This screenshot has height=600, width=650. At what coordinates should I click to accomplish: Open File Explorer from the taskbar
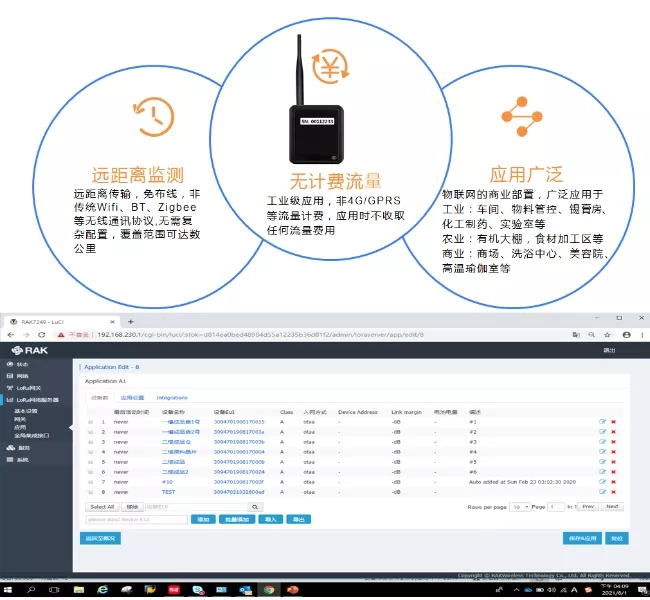tap(79, 589)
